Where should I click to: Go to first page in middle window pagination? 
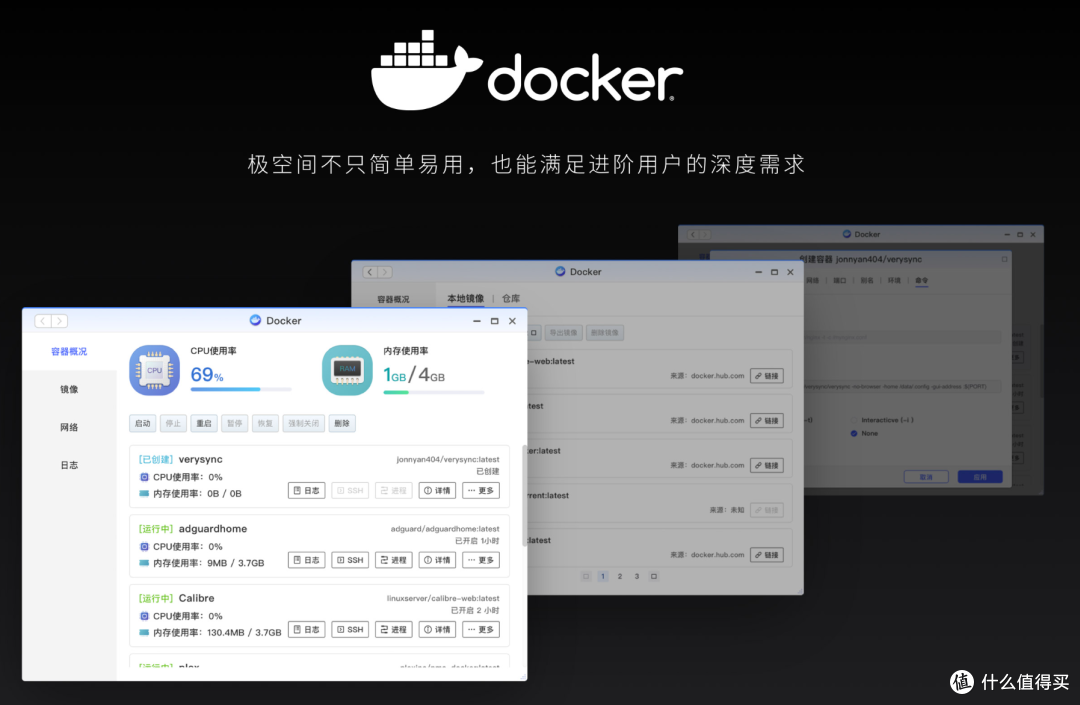pyautogui.click(x=585, y=576)
